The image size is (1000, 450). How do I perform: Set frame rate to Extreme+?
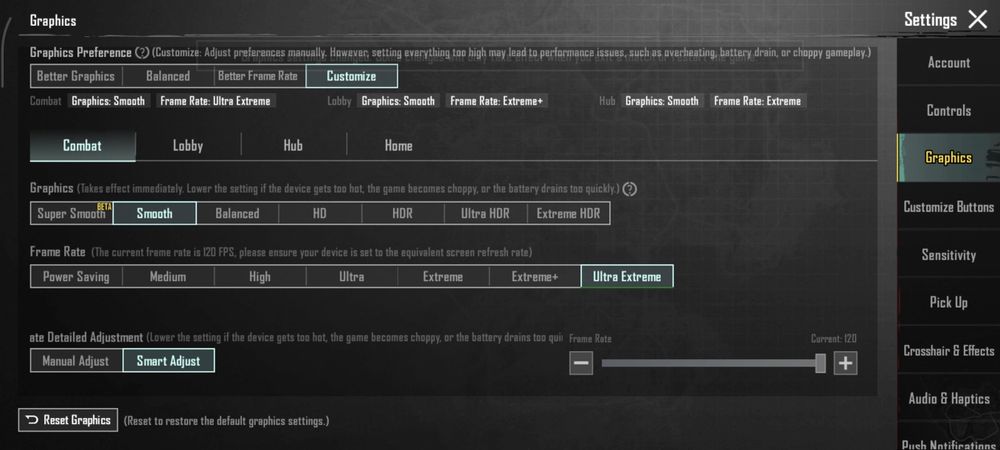(535, 277)
